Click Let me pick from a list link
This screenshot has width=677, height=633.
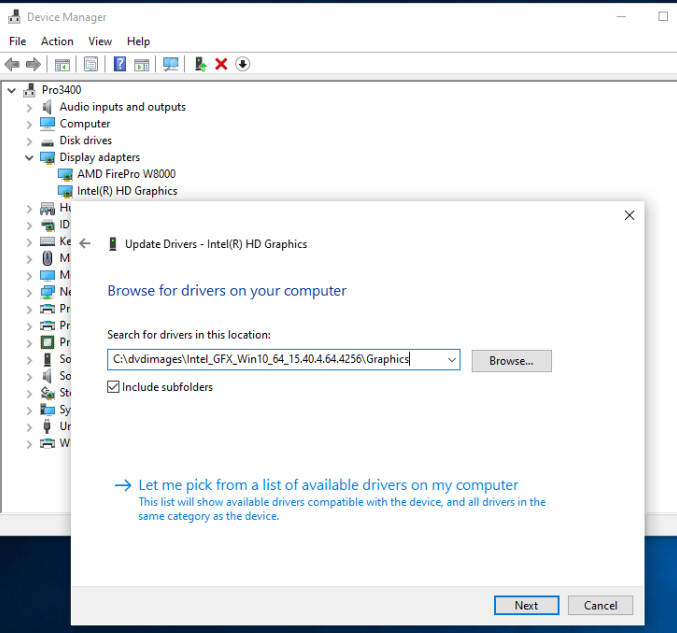328,485
